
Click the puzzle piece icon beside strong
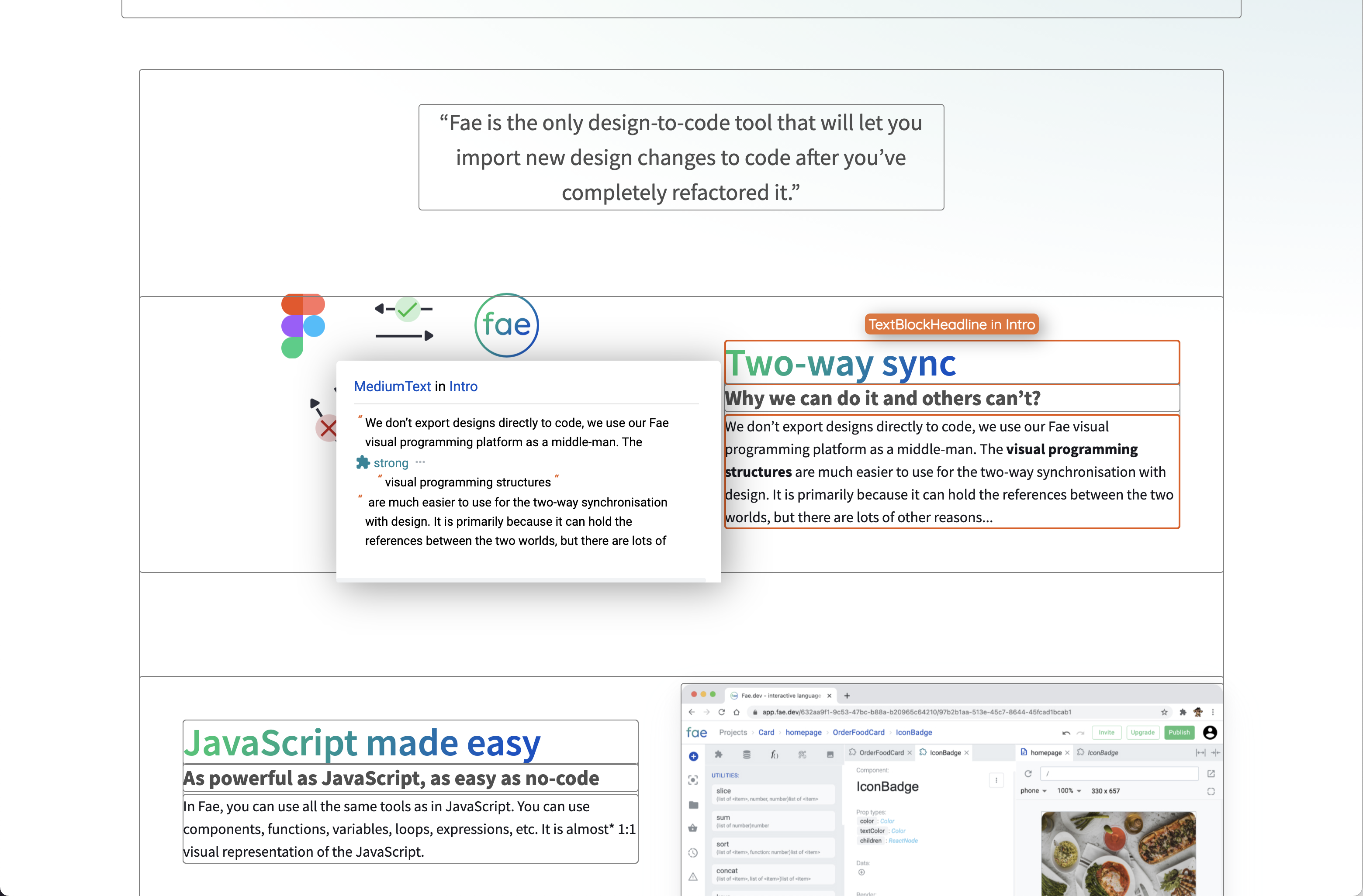coord(363,462)
